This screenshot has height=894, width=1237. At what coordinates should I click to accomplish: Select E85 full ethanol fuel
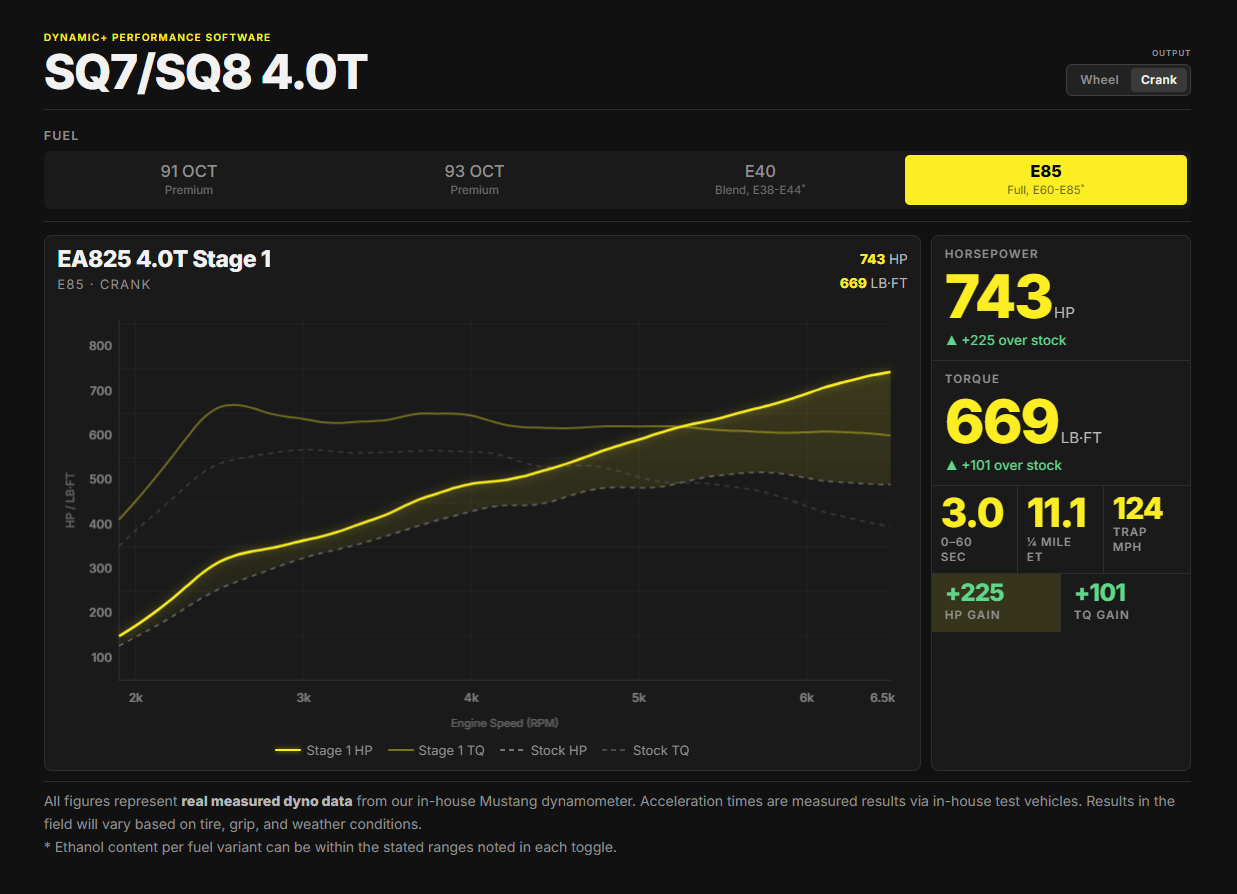click(x=1046, y=180)
